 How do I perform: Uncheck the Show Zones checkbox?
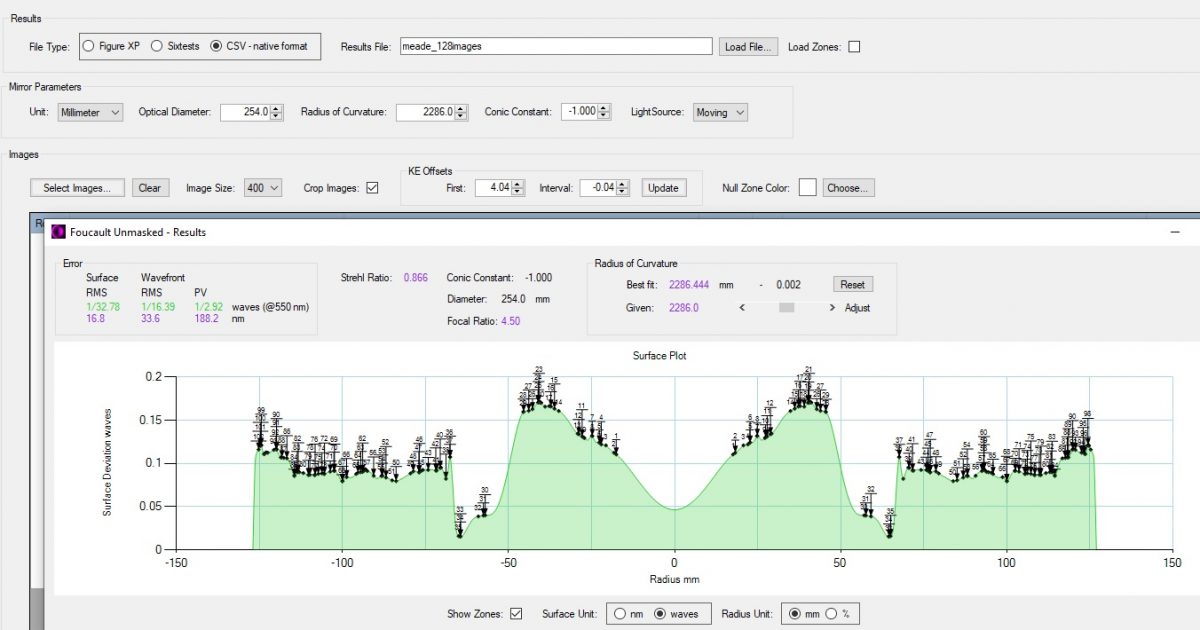click(516, 613)
